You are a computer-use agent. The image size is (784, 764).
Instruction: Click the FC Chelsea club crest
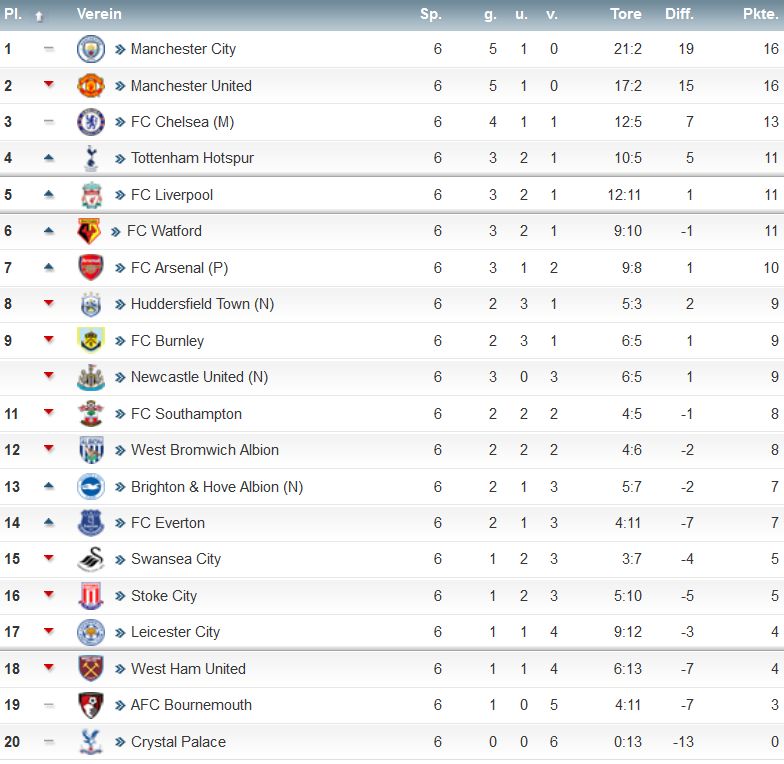(90, 122)
